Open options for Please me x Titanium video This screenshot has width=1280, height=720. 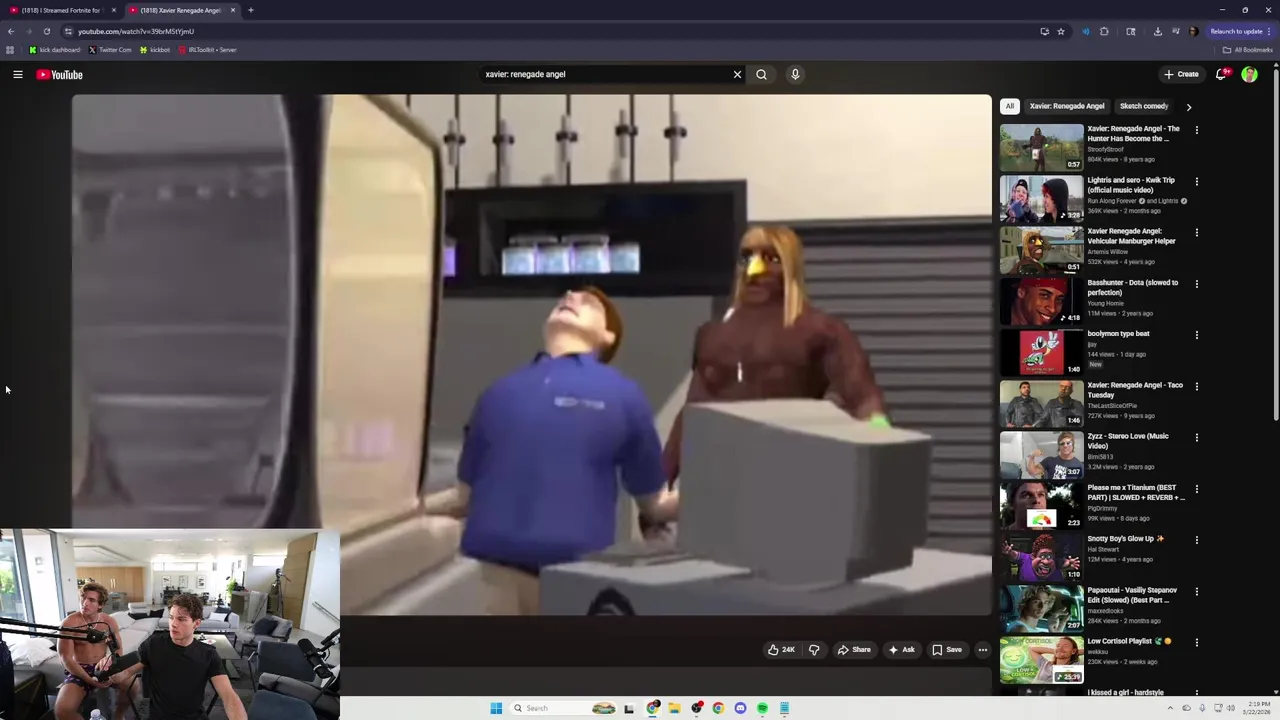point(1196,489)
